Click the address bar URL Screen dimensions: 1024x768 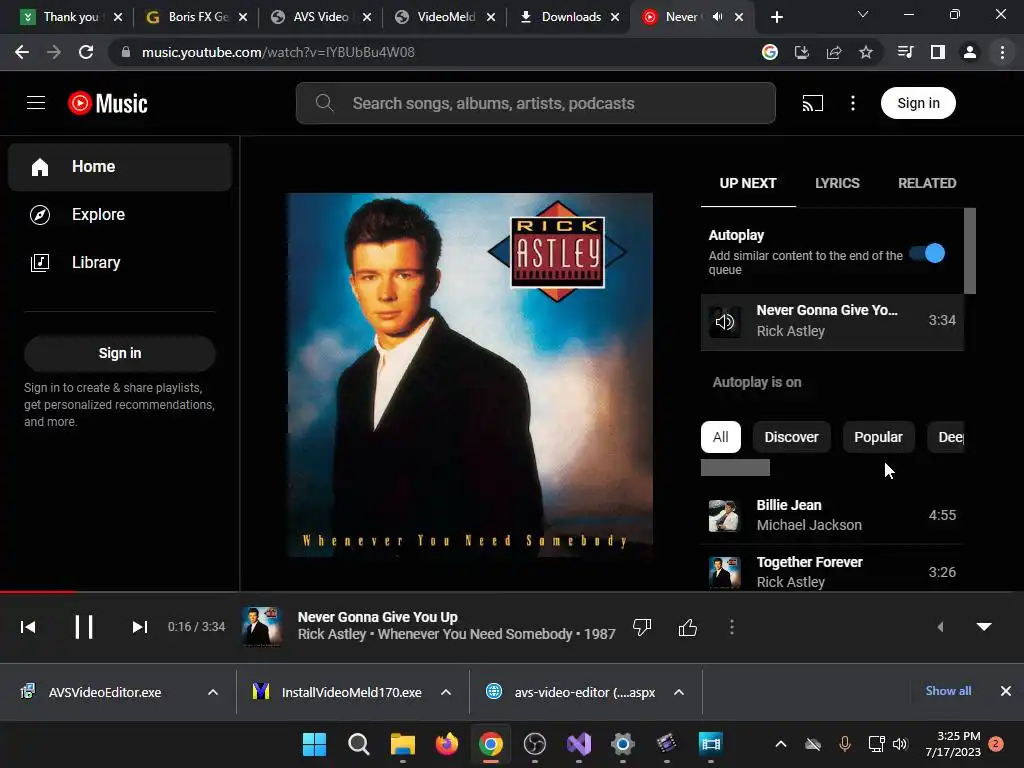pyautogui.click(x=279, y=52)
